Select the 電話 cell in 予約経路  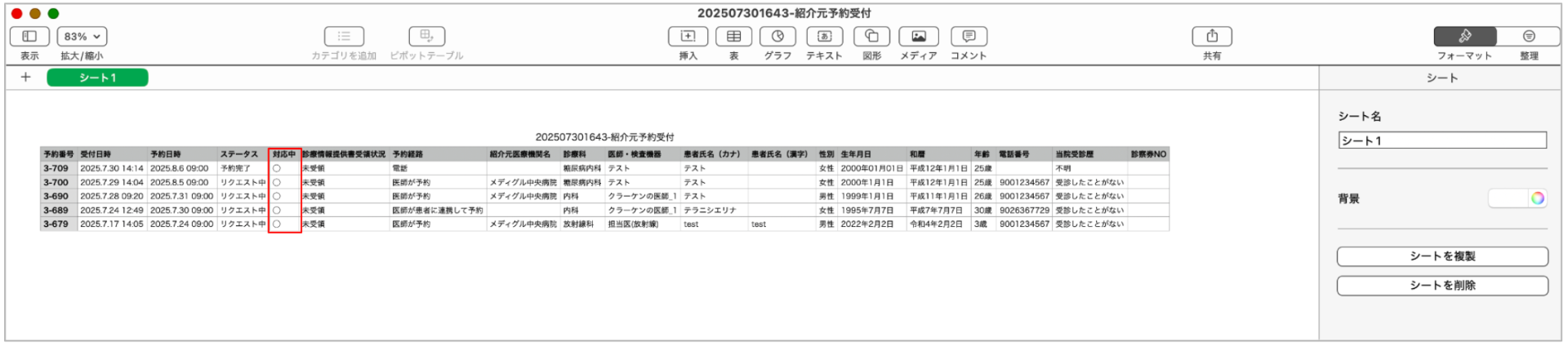[438, 168]
